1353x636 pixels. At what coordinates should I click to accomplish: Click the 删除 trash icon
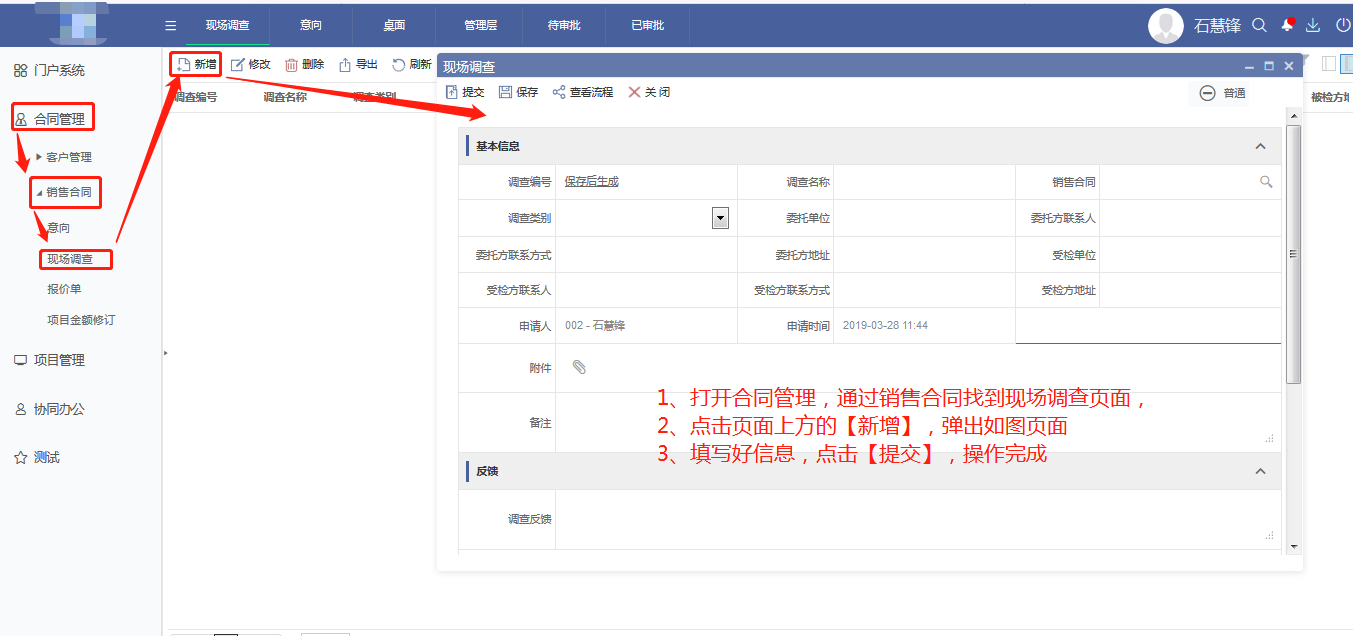pos(292,65)
